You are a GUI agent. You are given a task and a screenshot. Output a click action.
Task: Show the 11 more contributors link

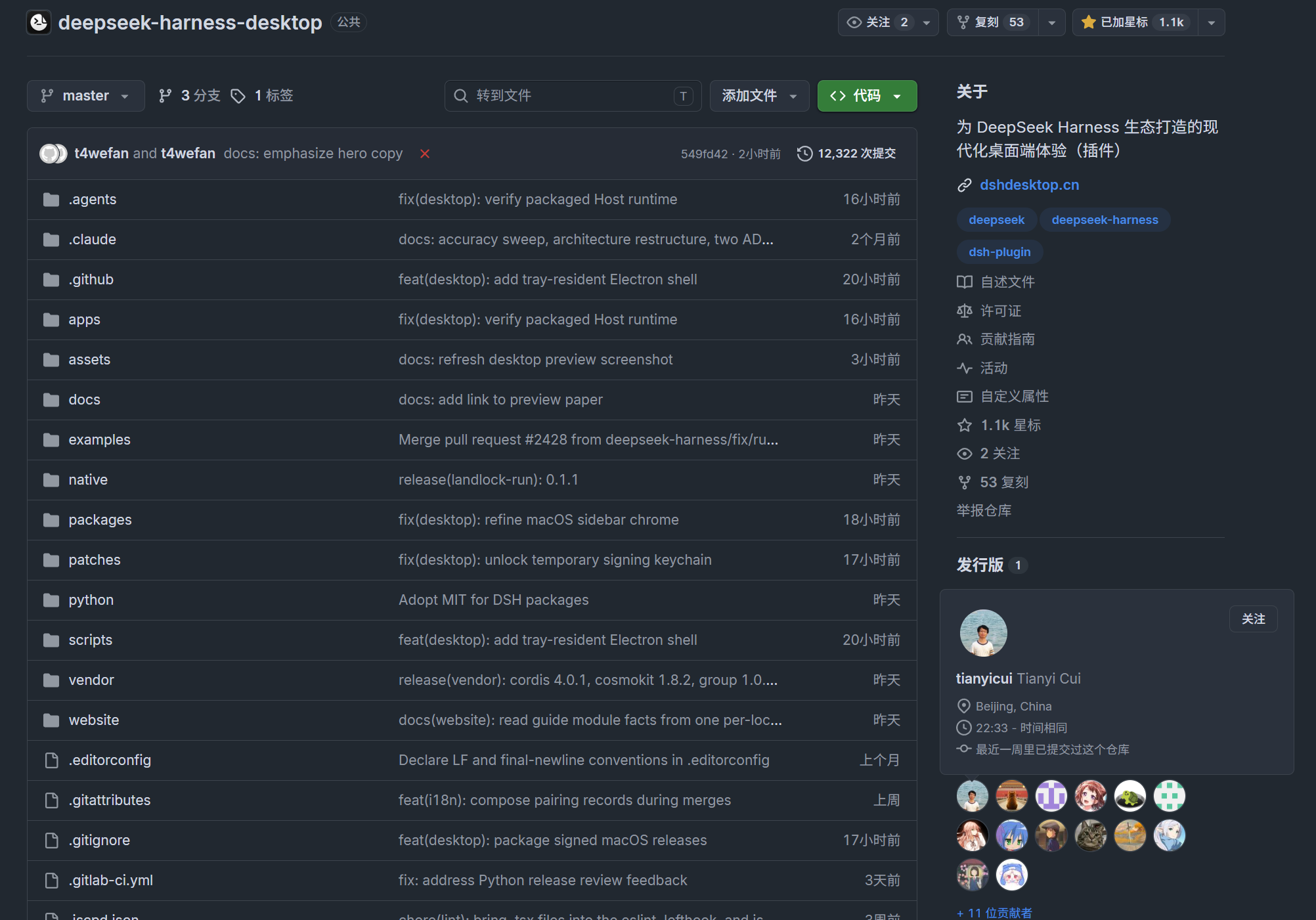coord(994,913)
